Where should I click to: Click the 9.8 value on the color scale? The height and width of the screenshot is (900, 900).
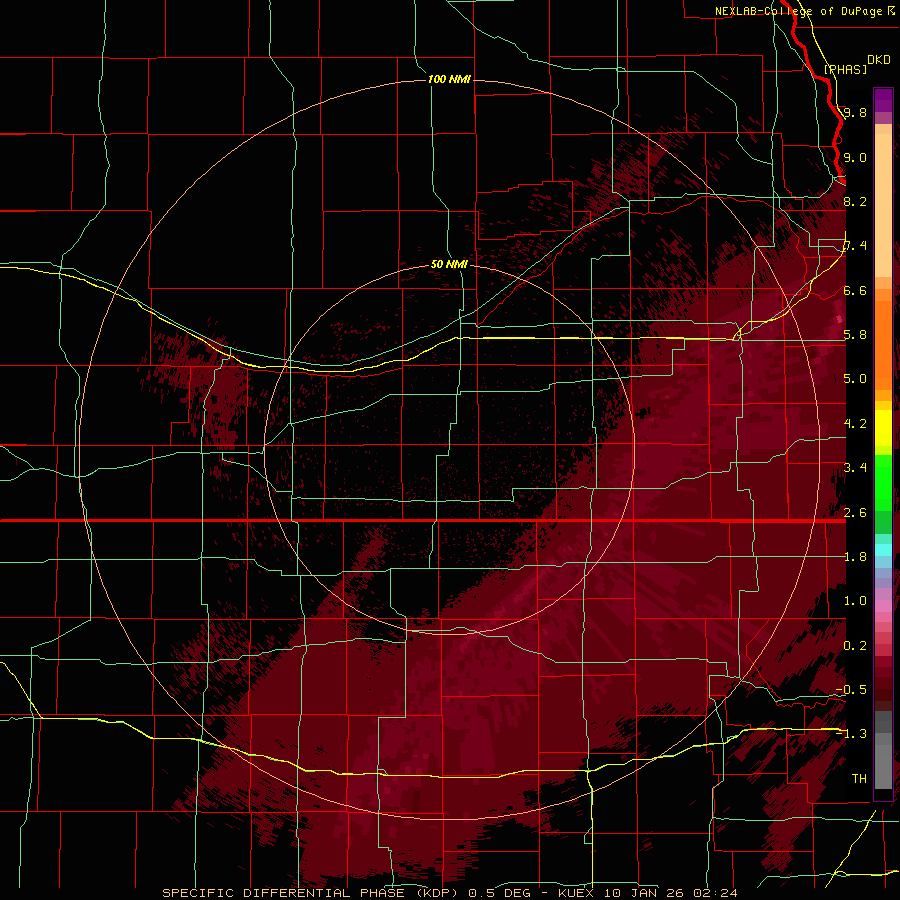(855, 112)
